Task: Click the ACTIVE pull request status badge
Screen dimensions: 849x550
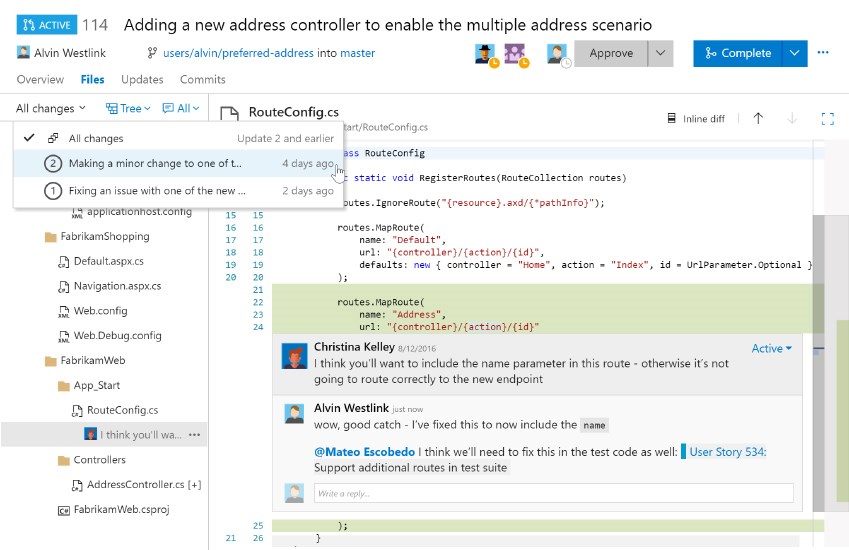Action: pyautogui.click(x=47, y=25)
